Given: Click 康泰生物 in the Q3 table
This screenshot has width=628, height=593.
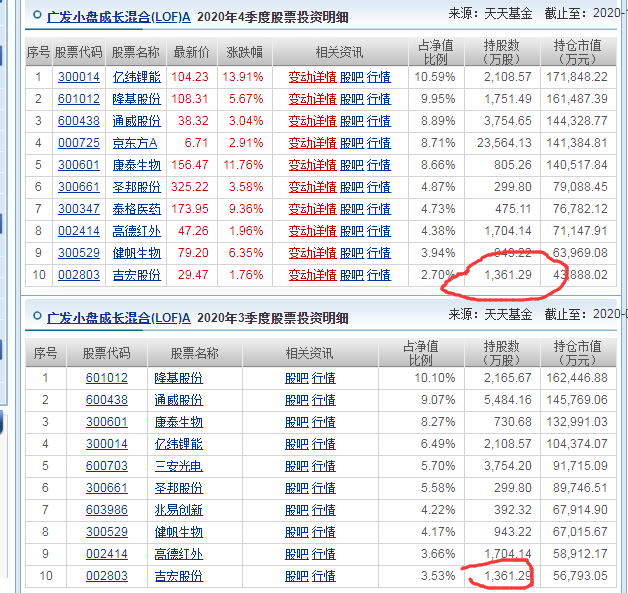Looking at the screenshot, I should (179, 422).
